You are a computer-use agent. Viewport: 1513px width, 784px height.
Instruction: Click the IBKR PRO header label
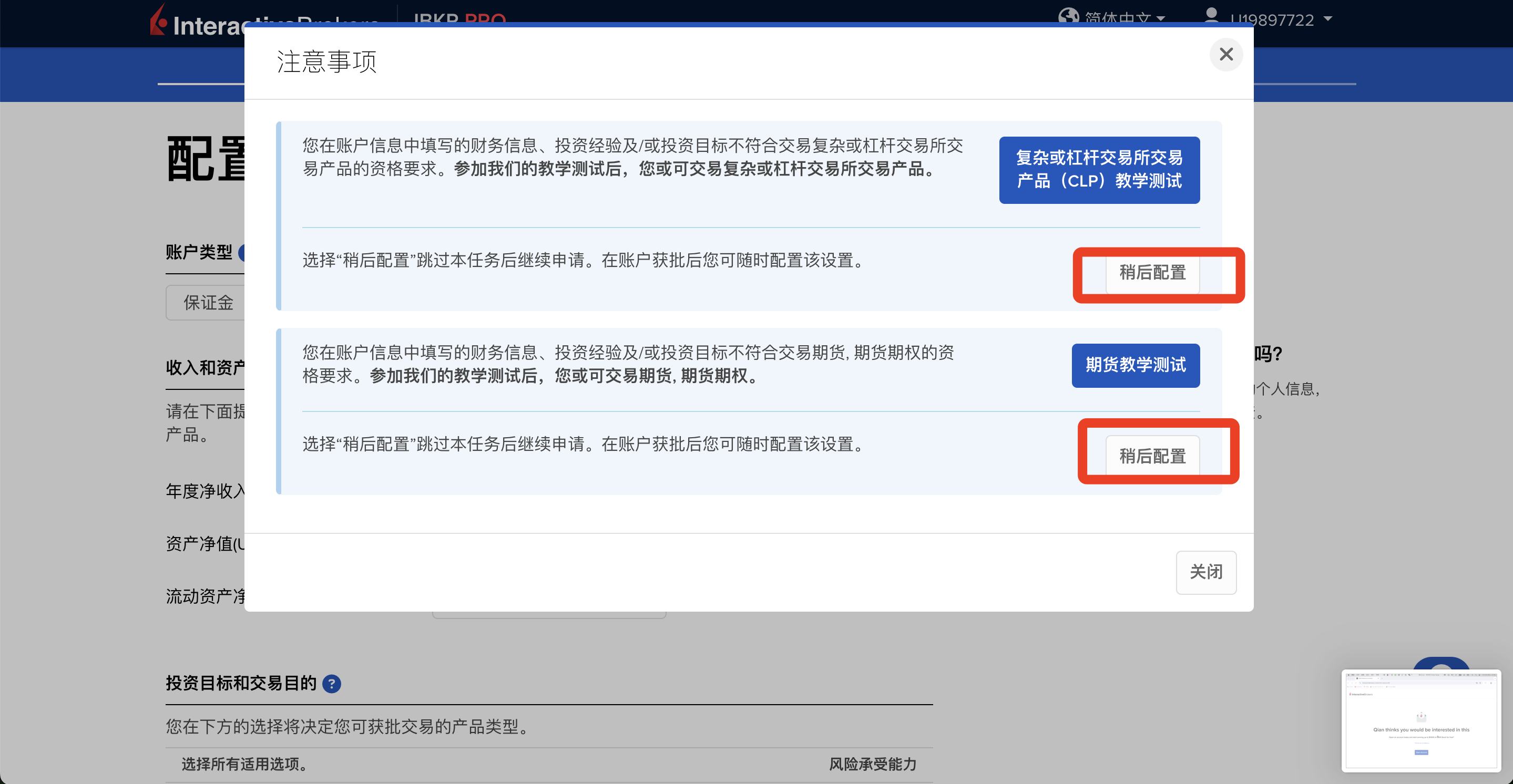pos(459,18)
